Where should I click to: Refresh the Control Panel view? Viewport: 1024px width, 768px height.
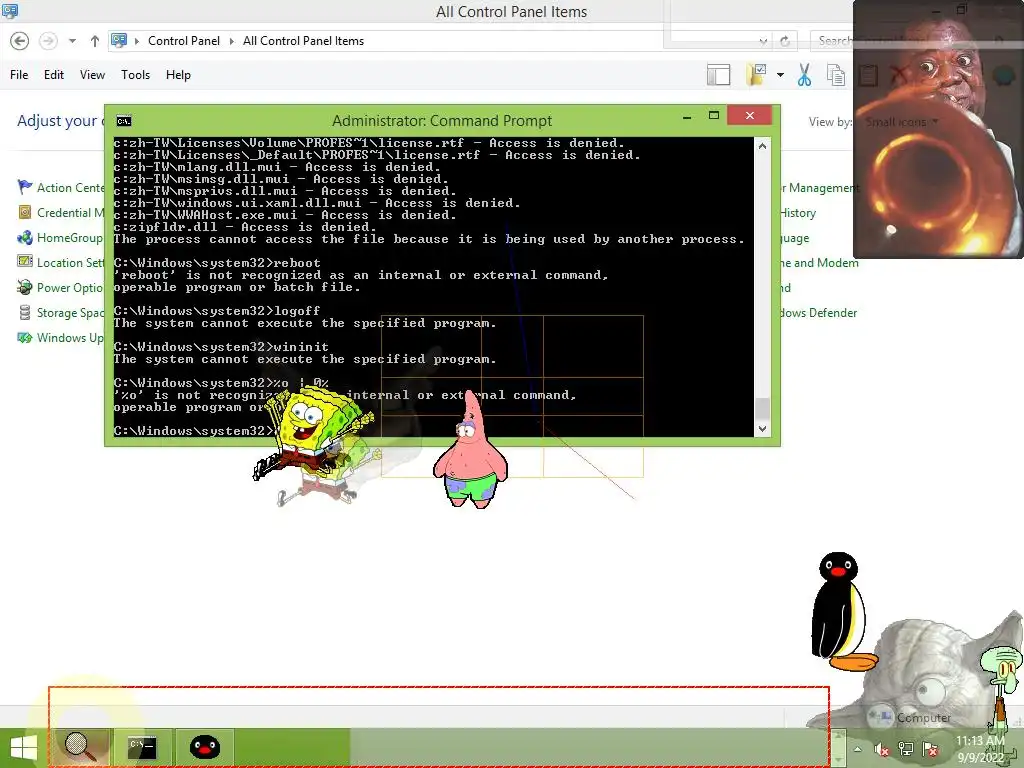tap(785, 41)
